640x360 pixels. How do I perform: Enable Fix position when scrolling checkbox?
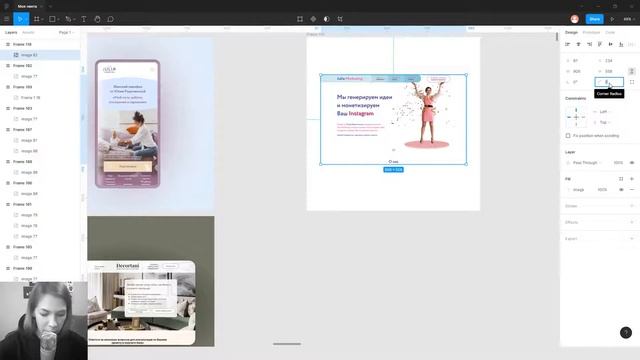pos(568,136)
